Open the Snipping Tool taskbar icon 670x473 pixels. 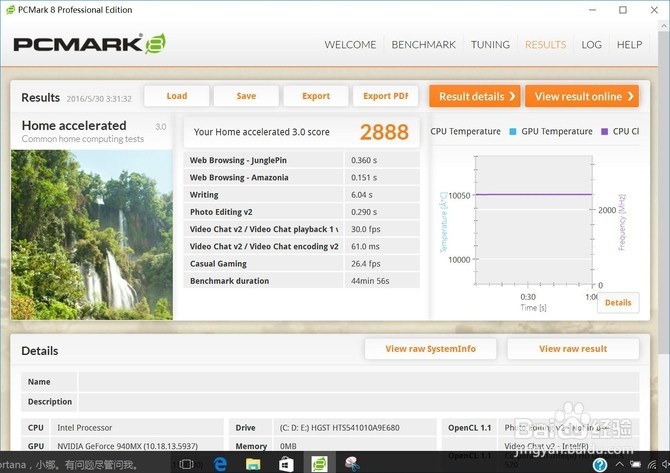[352, 464]
